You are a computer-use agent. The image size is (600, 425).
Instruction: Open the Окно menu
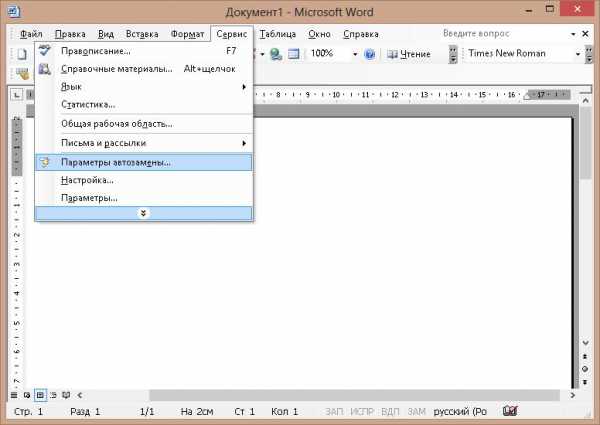(x=319, y=34)
